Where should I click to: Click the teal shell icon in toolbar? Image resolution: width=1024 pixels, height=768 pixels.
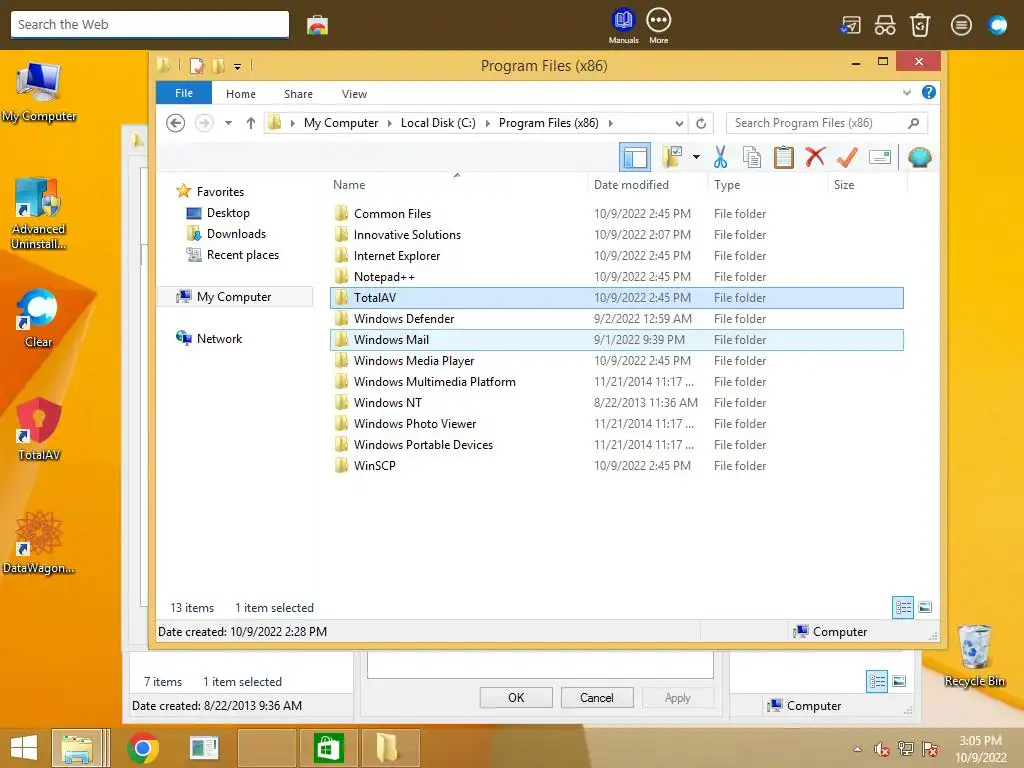coord(920,157)
